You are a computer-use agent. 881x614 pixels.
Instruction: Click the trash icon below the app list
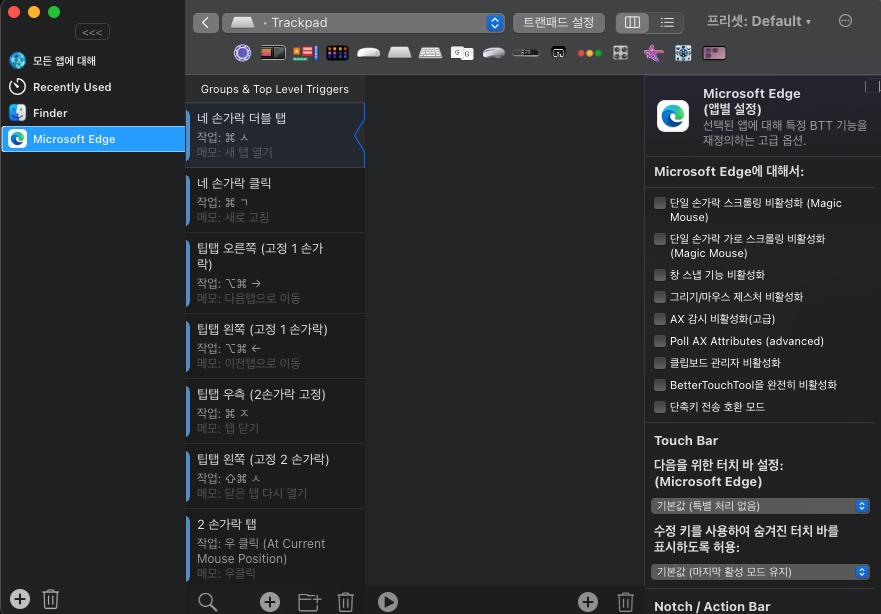(x=51, y=599)
